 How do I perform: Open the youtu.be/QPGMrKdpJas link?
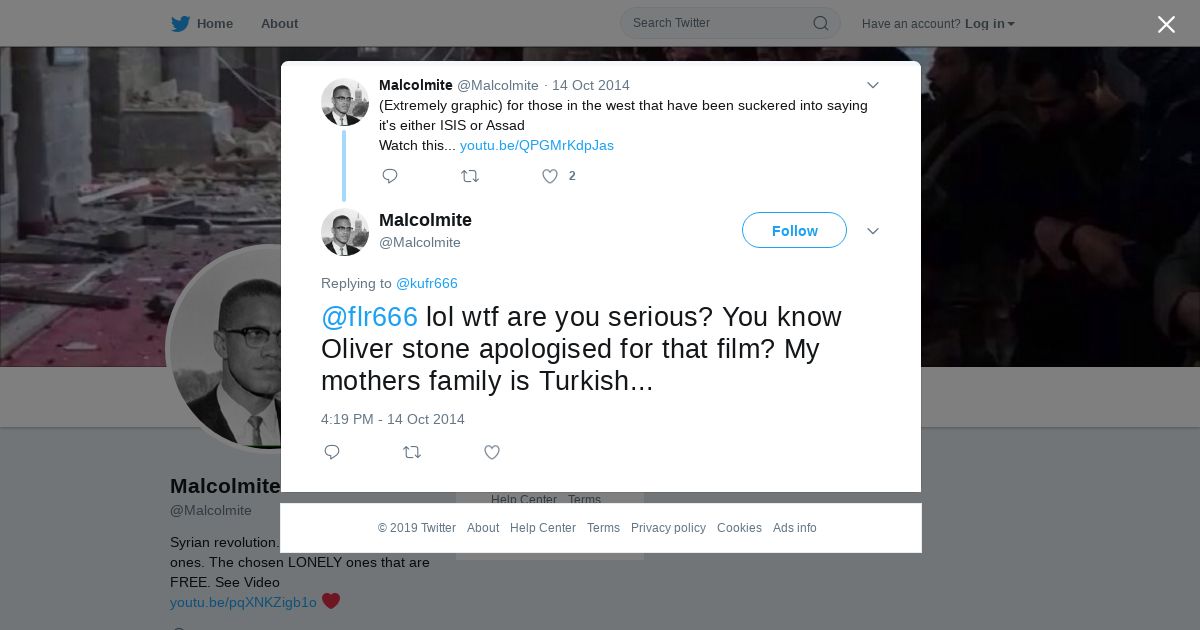click(x=537, y=145)
